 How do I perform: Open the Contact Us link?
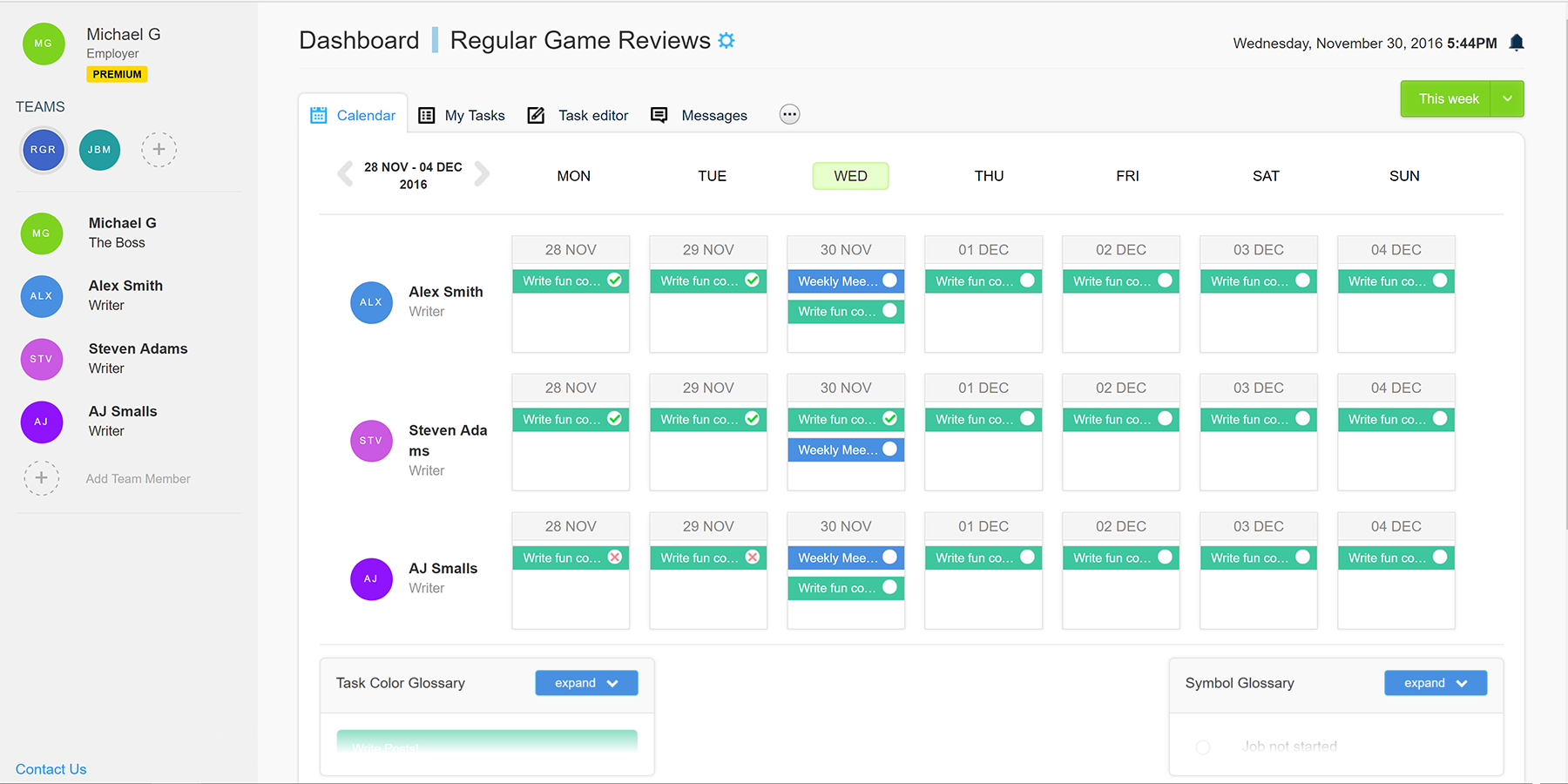(x=51, y=769)
